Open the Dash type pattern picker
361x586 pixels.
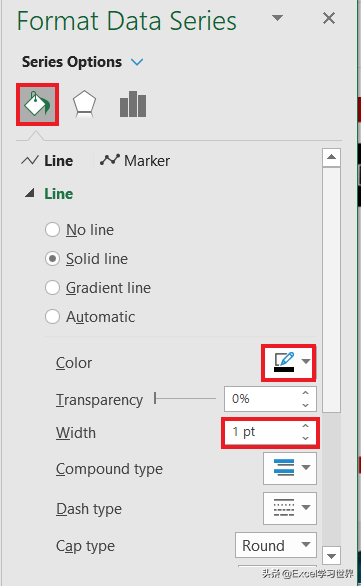click(290, 508)
